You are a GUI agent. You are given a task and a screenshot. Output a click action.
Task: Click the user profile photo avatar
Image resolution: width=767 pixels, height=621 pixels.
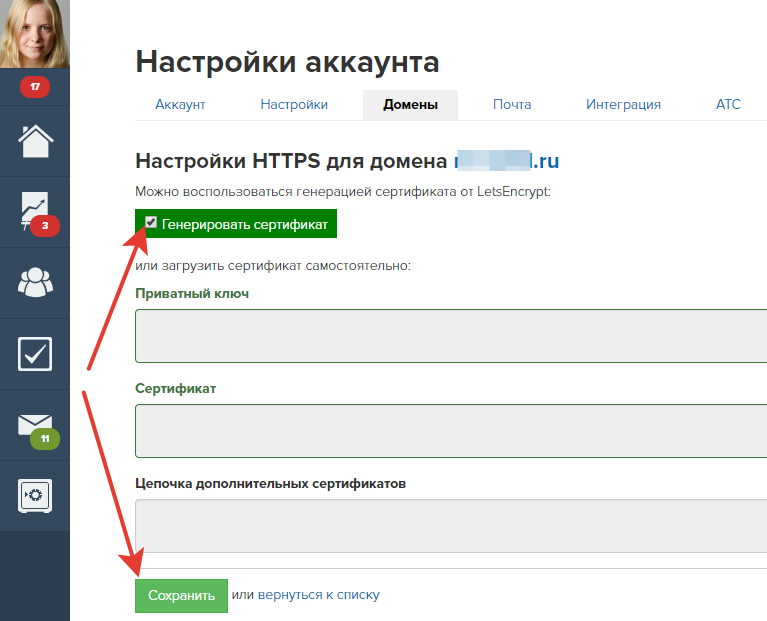tap(35, 34)
